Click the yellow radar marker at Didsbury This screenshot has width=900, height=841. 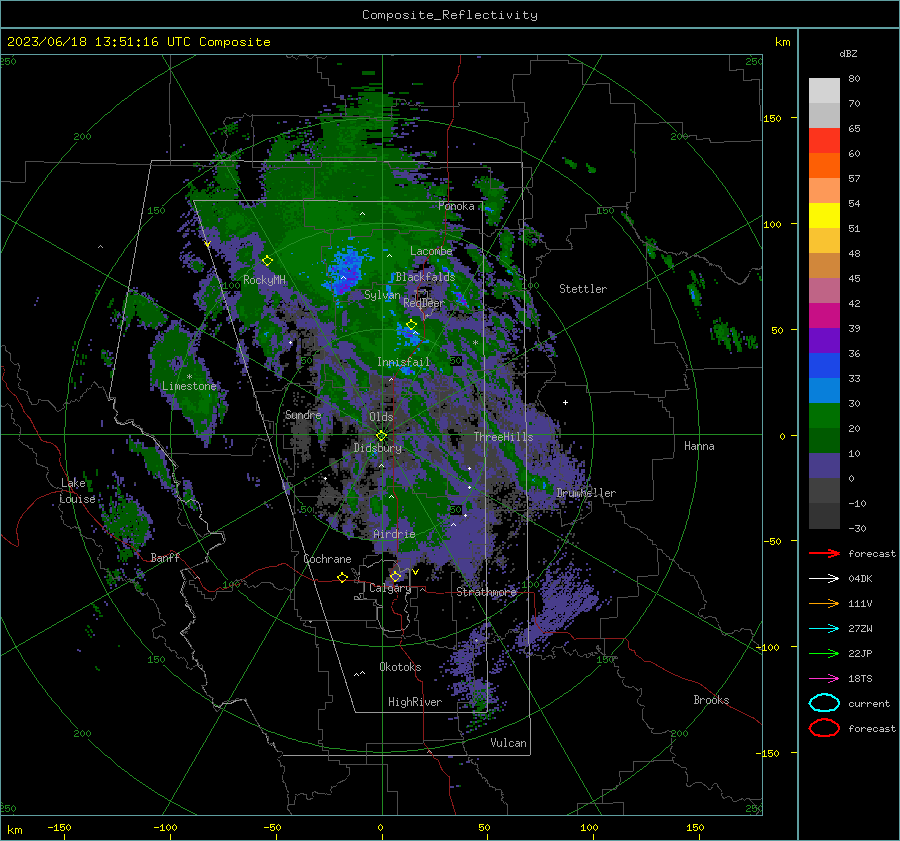pos(381,436)
